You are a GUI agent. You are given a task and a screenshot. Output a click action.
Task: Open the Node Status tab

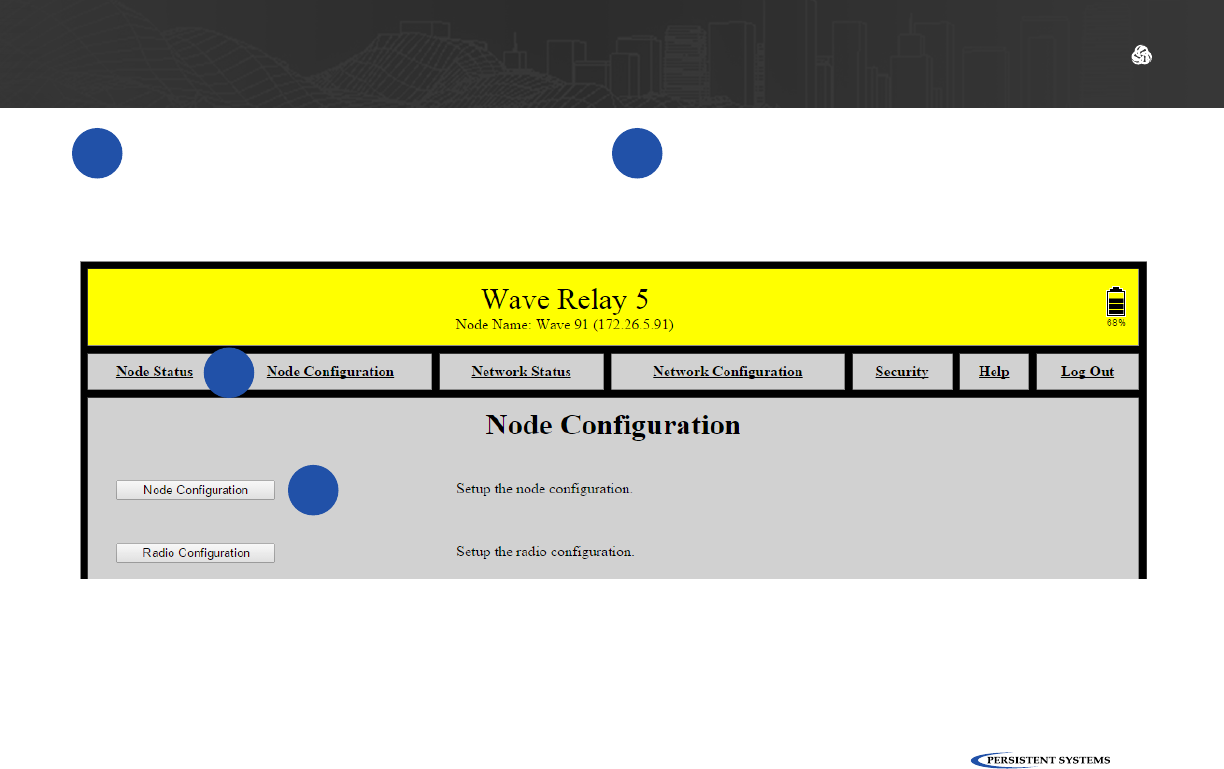154,372
